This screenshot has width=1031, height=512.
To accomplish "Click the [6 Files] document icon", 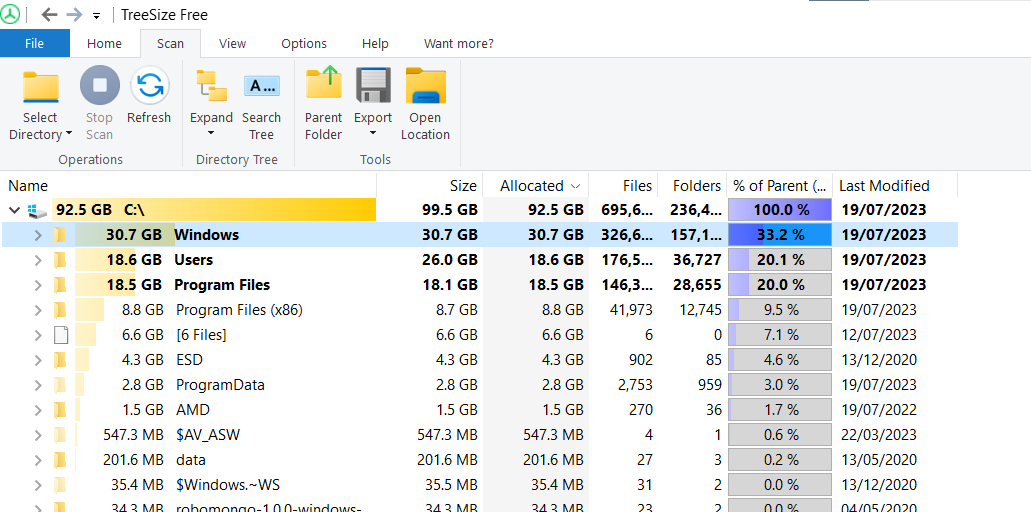I will (60, 335).
